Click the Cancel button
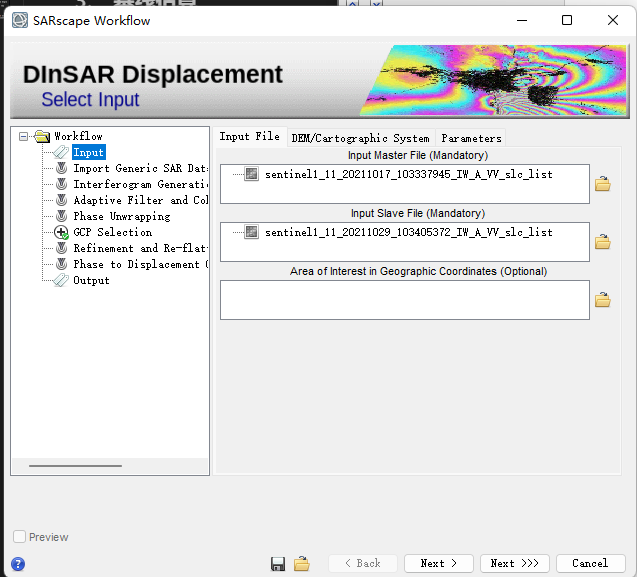Viewport: 637px width, 577px height. 590,563
